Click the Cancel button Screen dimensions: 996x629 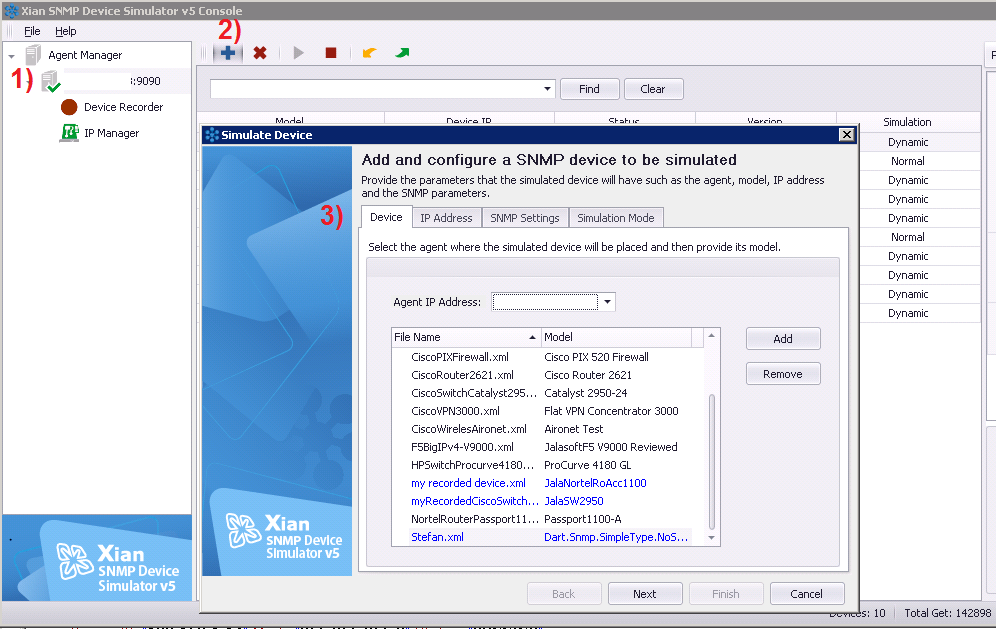click(807, 594)
